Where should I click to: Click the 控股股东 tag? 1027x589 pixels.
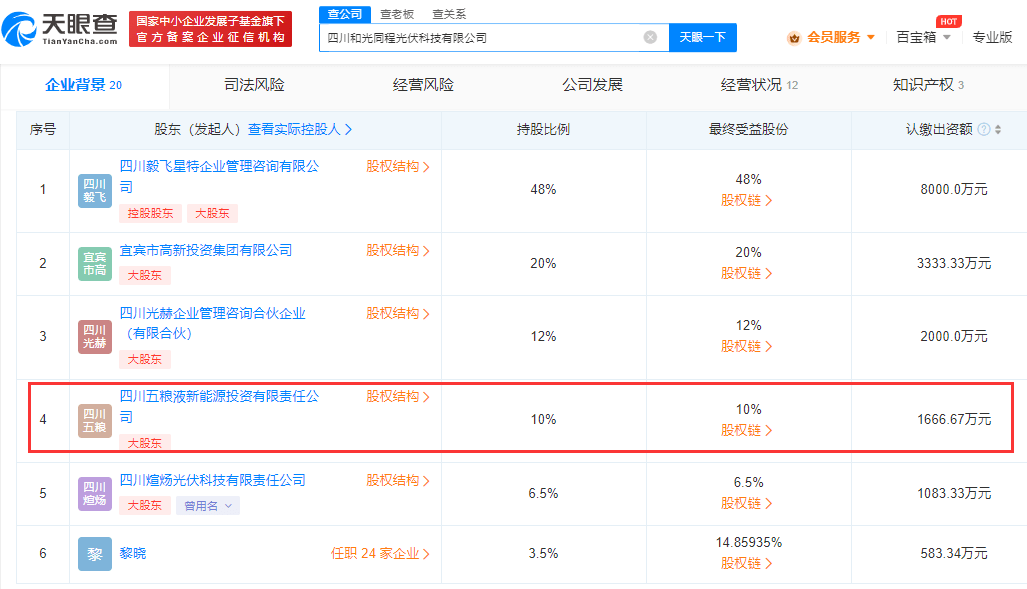click(151, 213)
